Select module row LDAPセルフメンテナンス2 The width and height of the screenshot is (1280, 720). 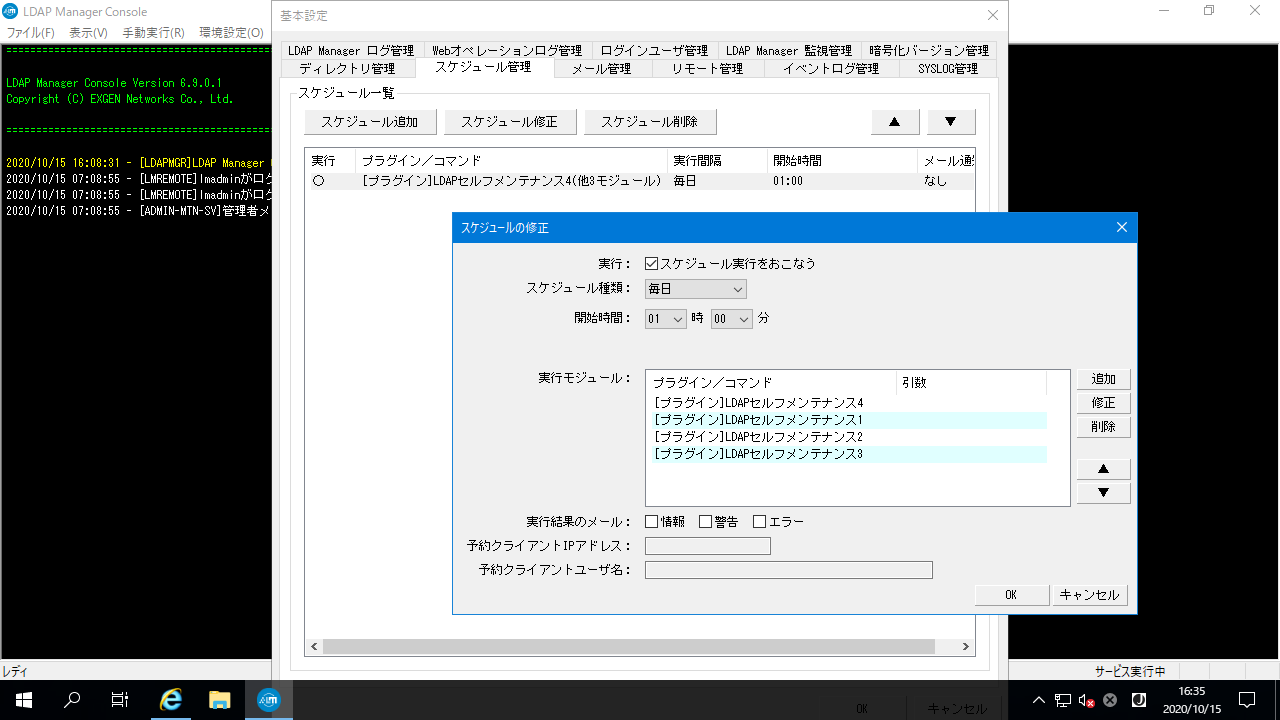click(847, 437)
